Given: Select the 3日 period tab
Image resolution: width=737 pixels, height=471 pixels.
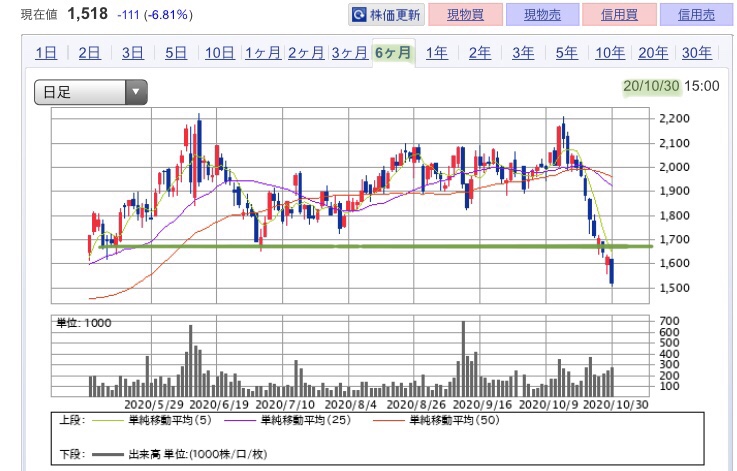Looking at the screenshot, I should [133, 53].
